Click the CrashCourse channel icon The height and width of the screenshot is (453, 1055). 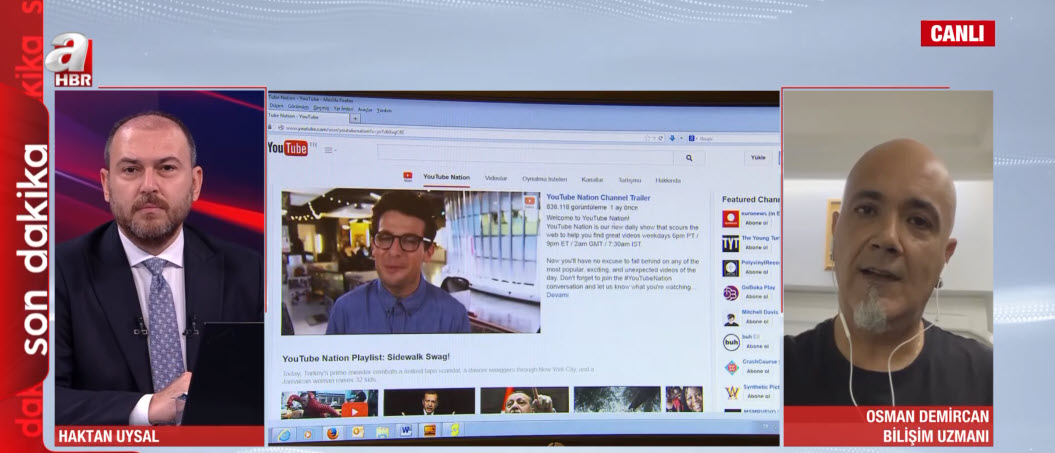click(731, 367)
